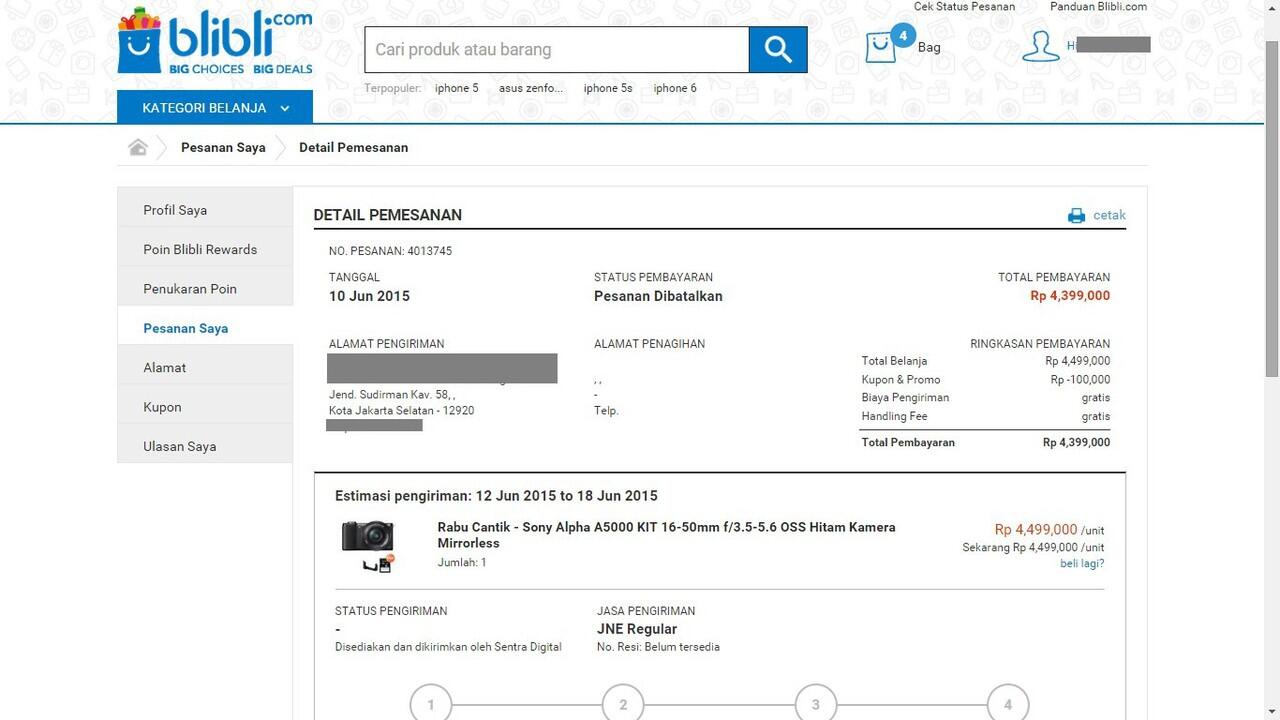Click the printer icon beside cetak
The width and height of the screenshot is (1280, 720).
click(x=1076, y=215)
